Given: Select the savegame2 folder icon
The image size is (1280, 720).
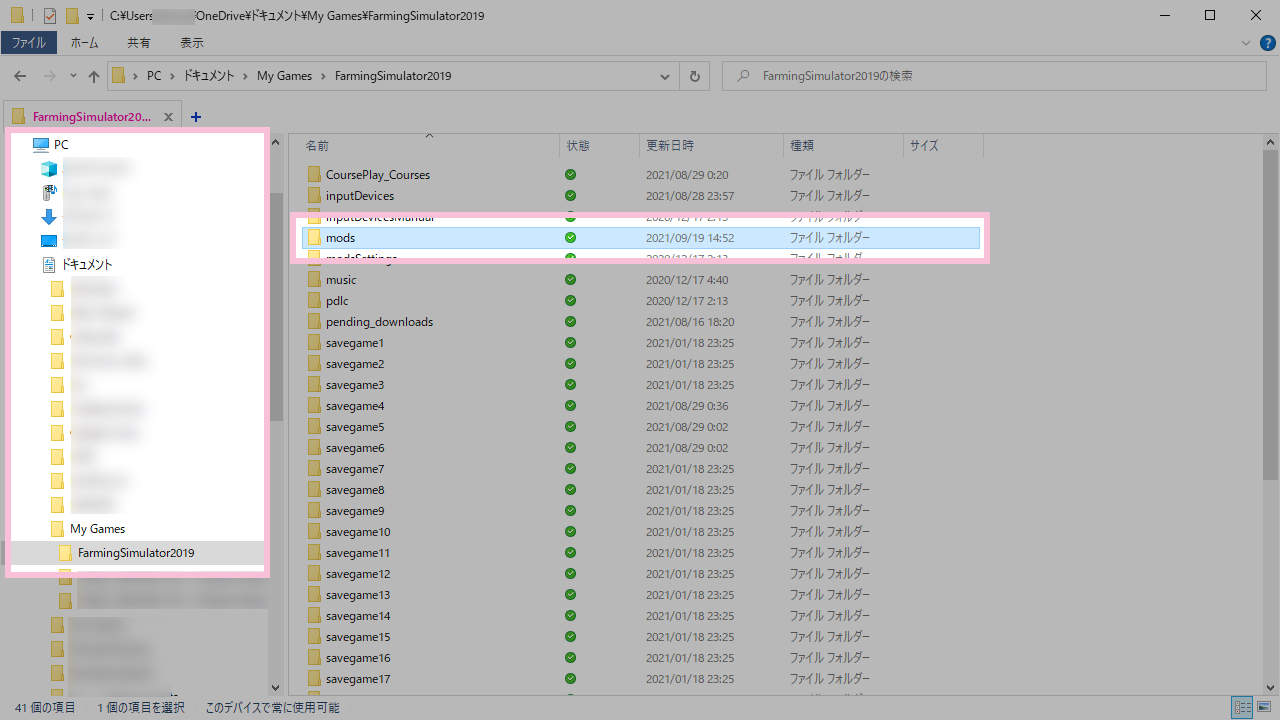Looking at the screenshot, I should 314,364.
